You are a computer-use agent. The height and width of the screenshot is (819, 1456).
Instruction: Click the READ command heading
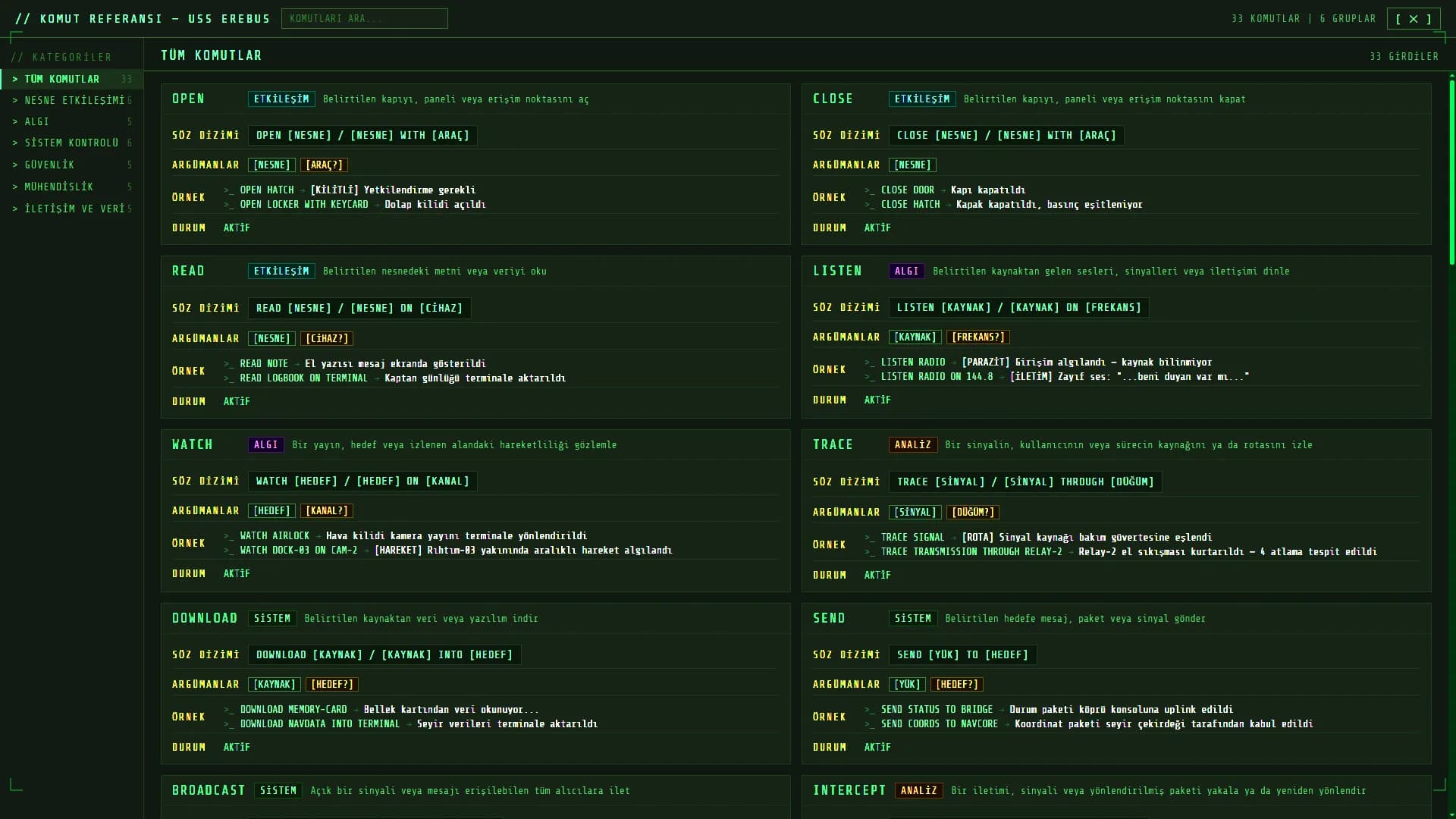pos(188,271)
